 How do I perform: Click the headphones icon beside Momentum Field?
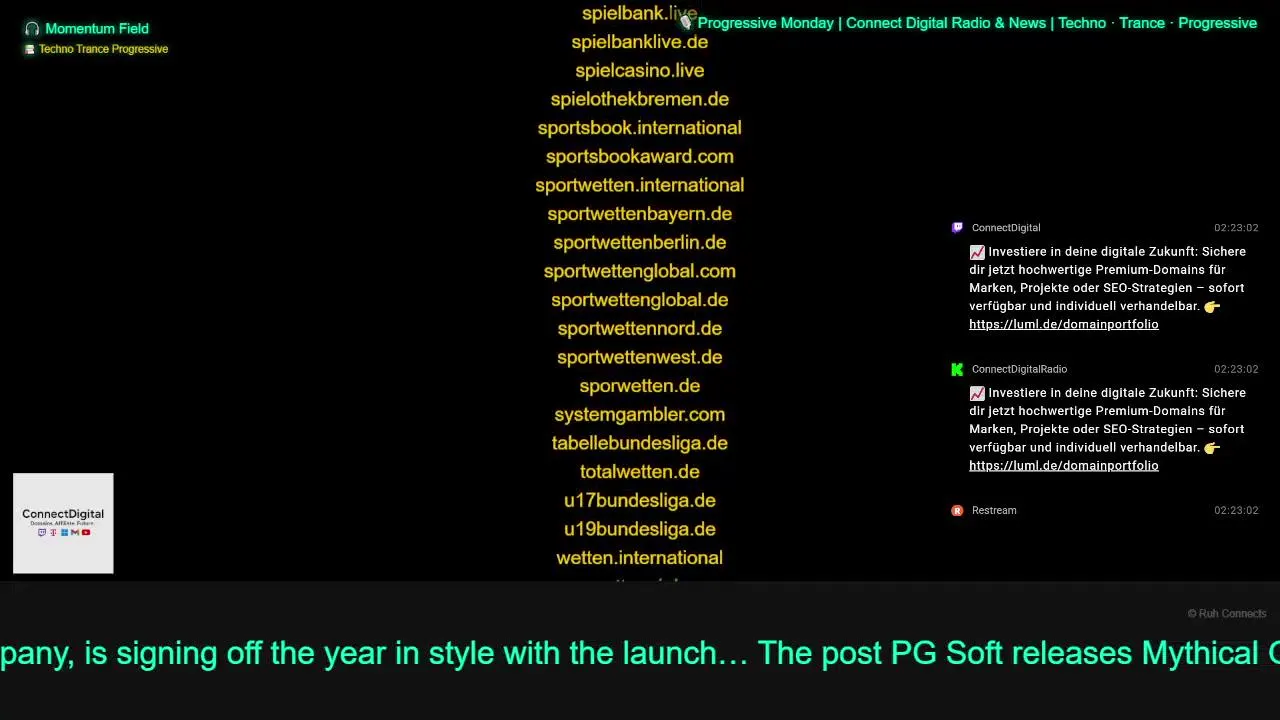pyautogui.click(x=32, y=29)
